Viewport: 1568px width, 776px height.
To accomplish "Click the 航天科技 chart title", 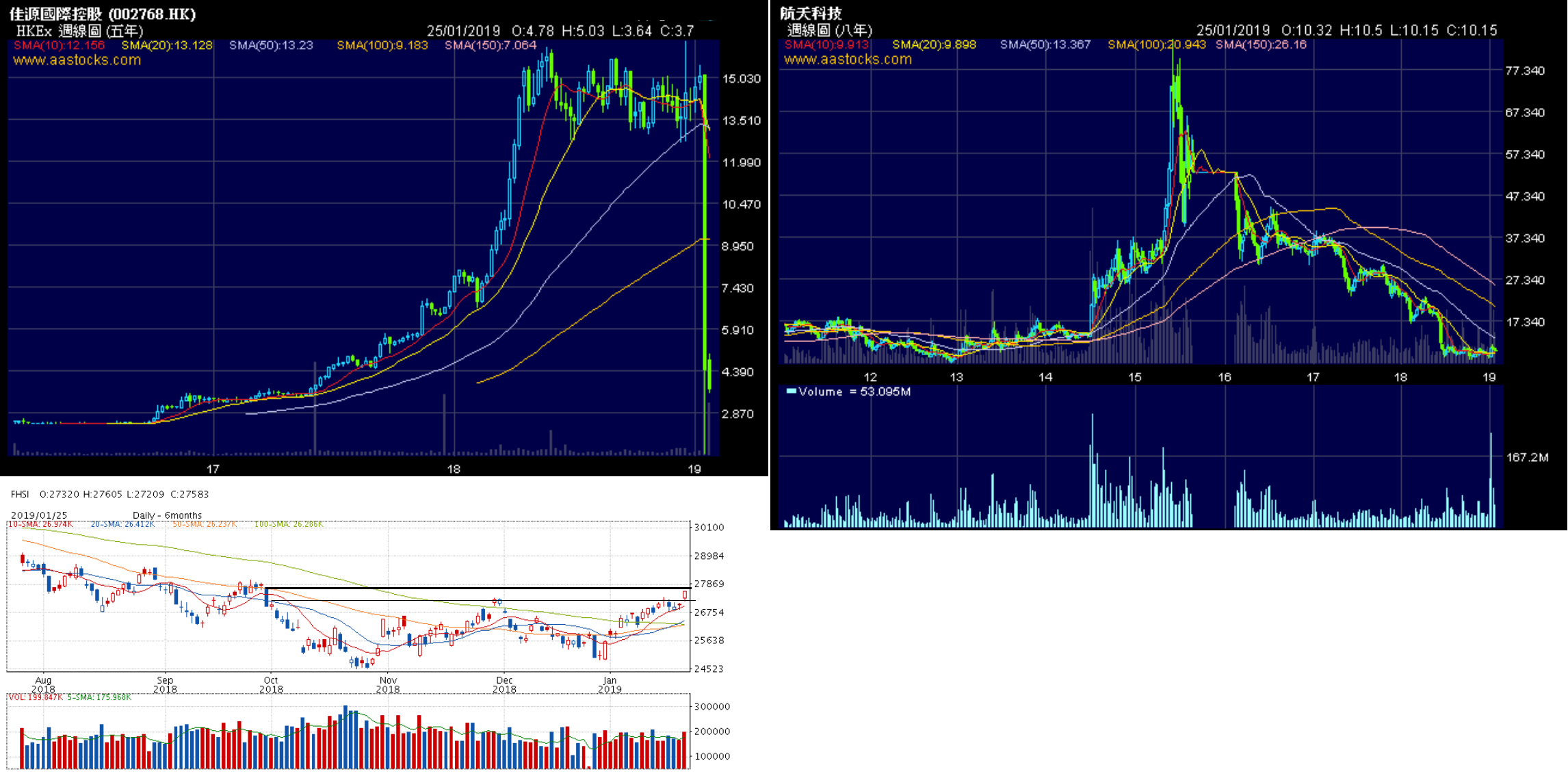I will 811,13.
